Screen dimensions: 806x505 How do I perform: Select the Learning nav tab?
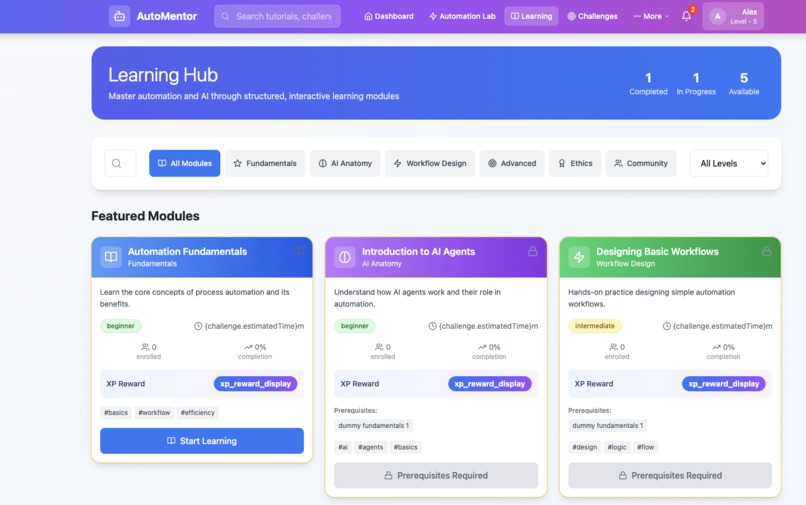click(x=532, y=16)
